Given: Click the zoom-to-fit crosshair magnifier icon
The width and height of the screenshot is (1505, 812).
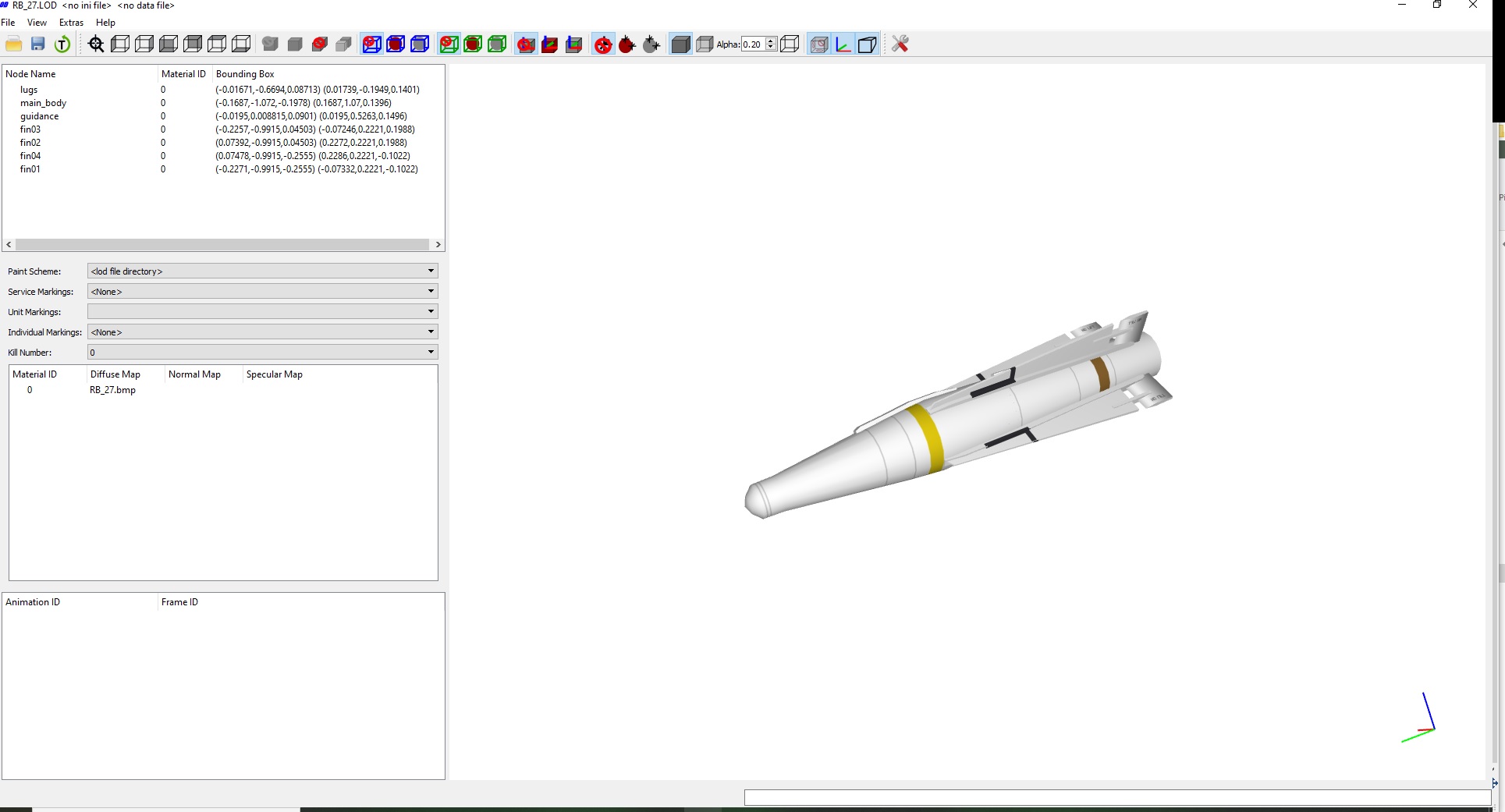Looking at the screenshot, I should pyautogui.click(x=96, y=44).
